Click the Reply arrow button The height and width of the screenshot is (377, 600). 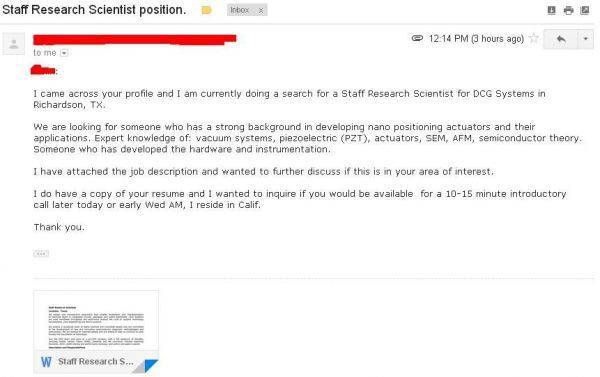coord(561,39)
